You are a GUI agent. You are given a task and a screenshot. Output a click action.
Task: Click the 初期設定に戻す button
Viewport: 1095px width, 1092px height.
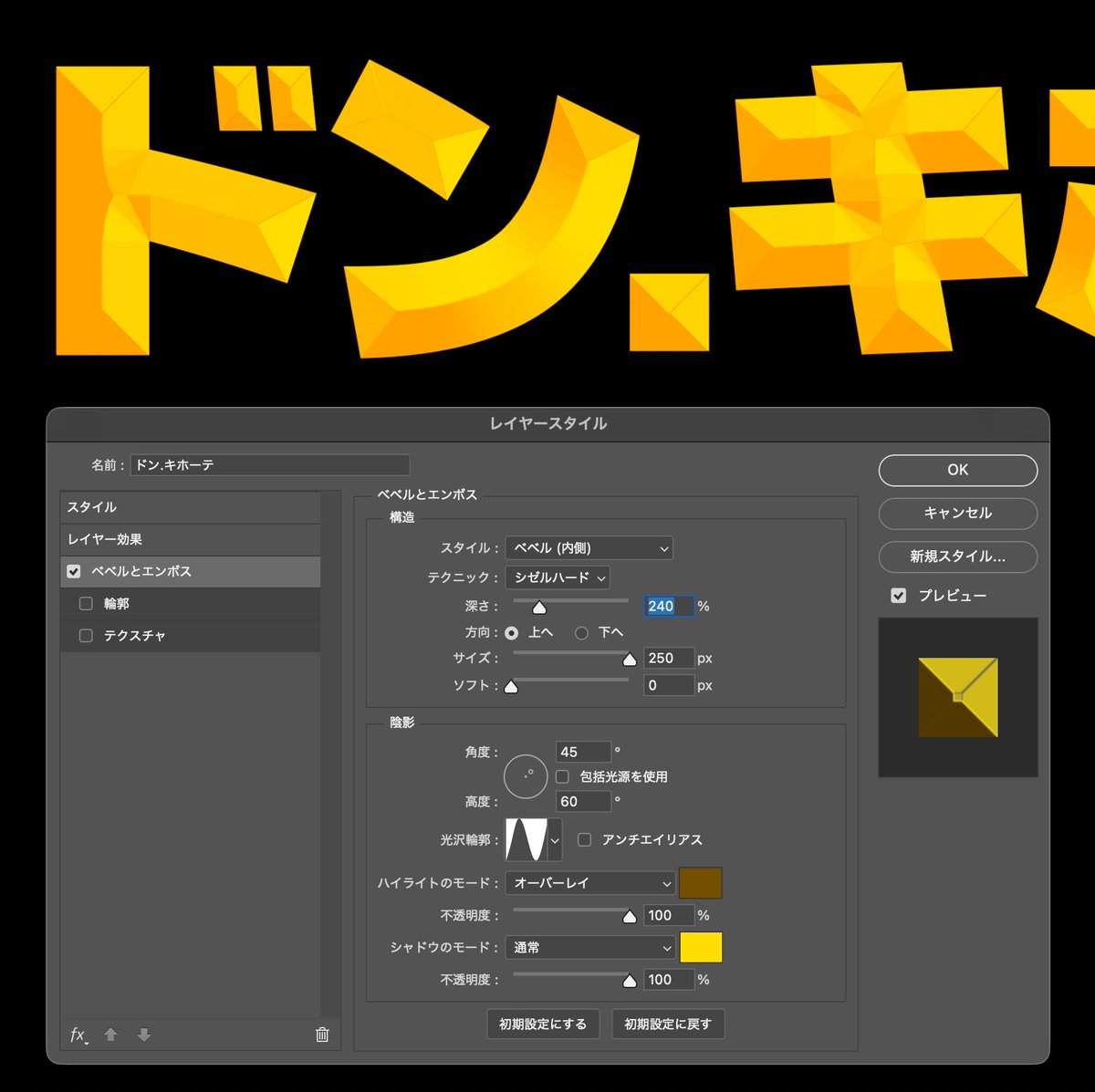click(x=668, y=1024)
